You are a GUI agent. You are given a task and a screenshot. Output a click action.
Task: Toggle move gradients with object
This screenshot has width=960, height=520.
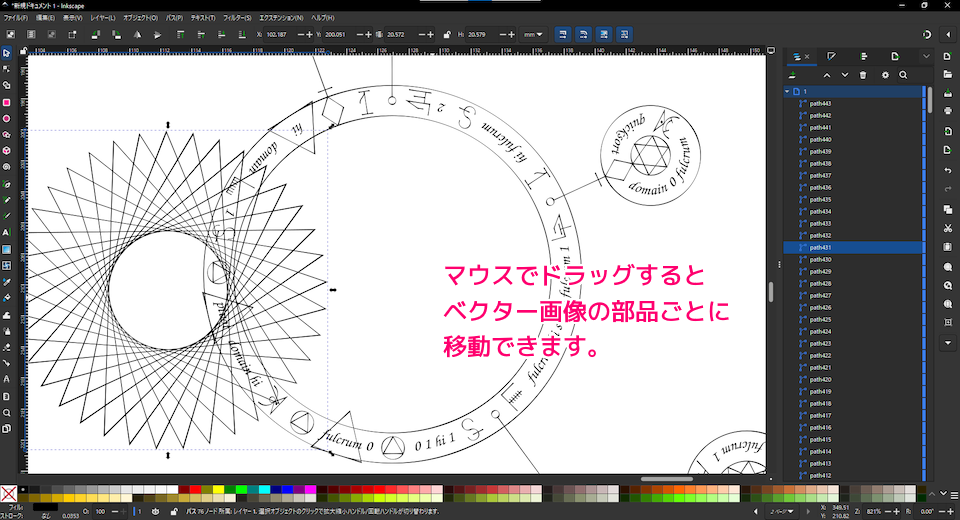click(x=604, y=35)
